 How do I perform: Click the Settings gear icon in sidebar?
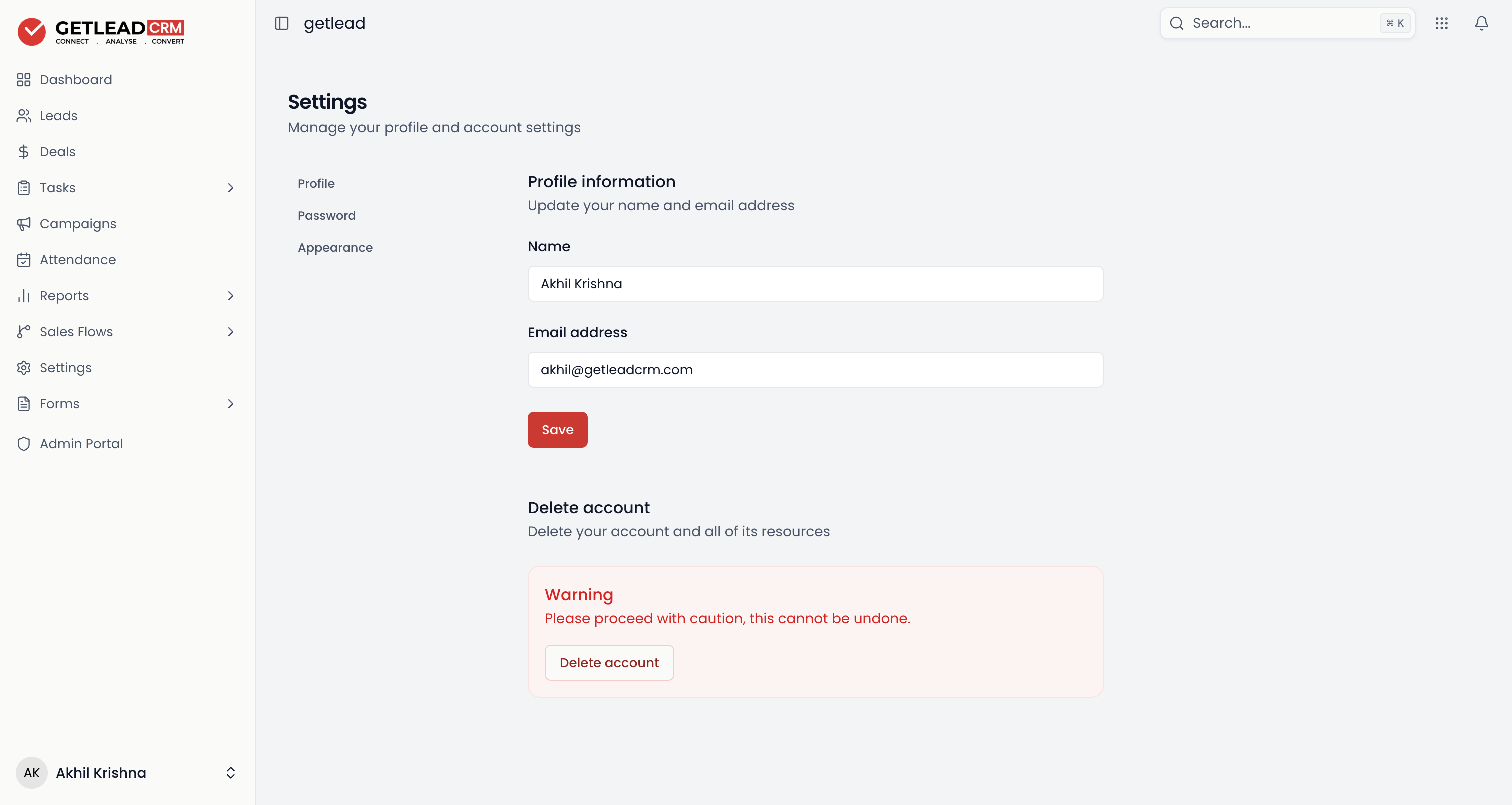tap(24, 368)
